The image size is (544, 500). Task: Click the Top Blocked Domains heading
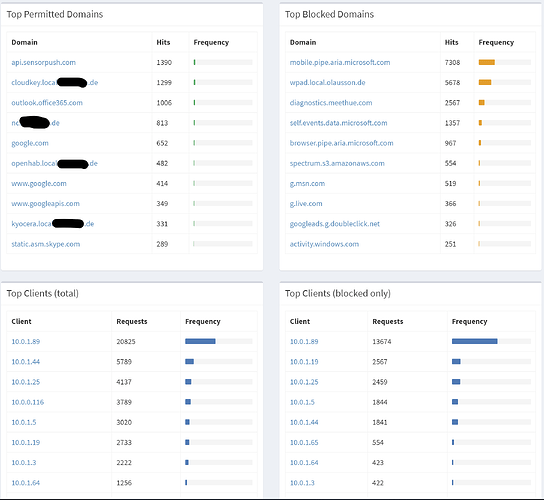(330, 14)
